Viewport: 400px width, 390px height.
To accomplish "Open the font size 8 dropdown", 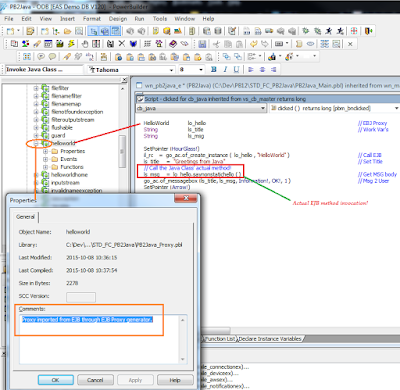I will [201, 70].
